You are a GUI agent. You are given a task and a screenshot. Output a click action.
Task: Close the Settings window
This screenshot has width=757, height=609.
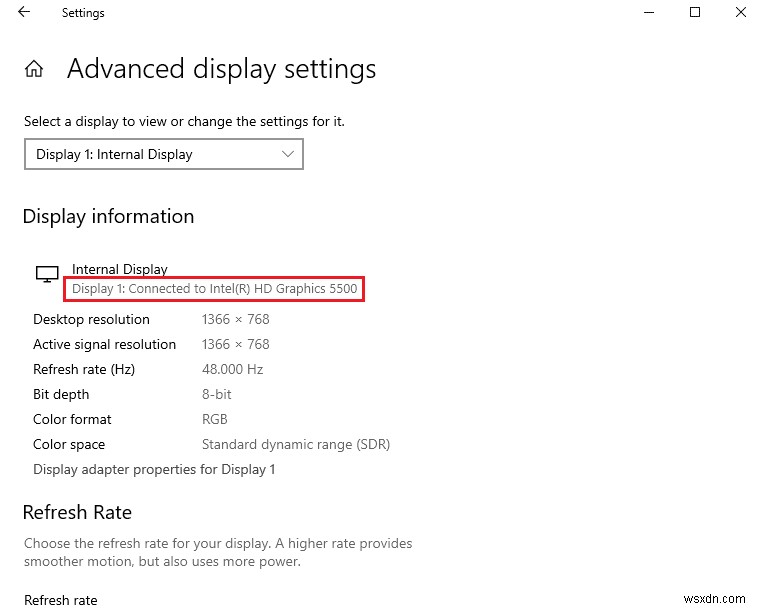[x=741, y=12]
